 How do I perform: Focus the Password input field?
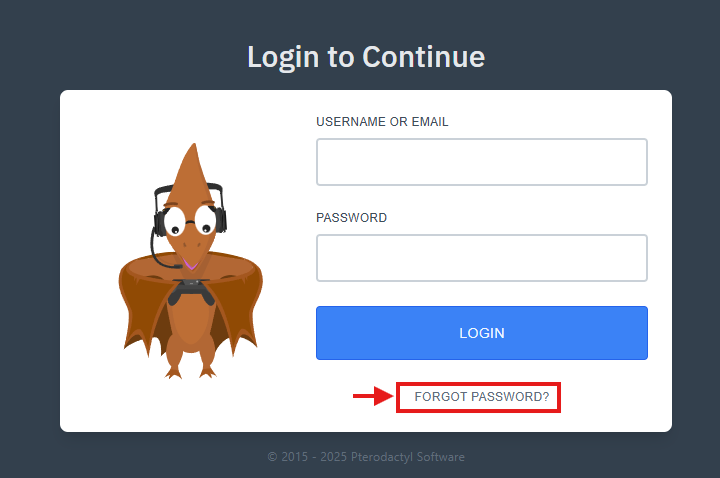coord(482,258)
